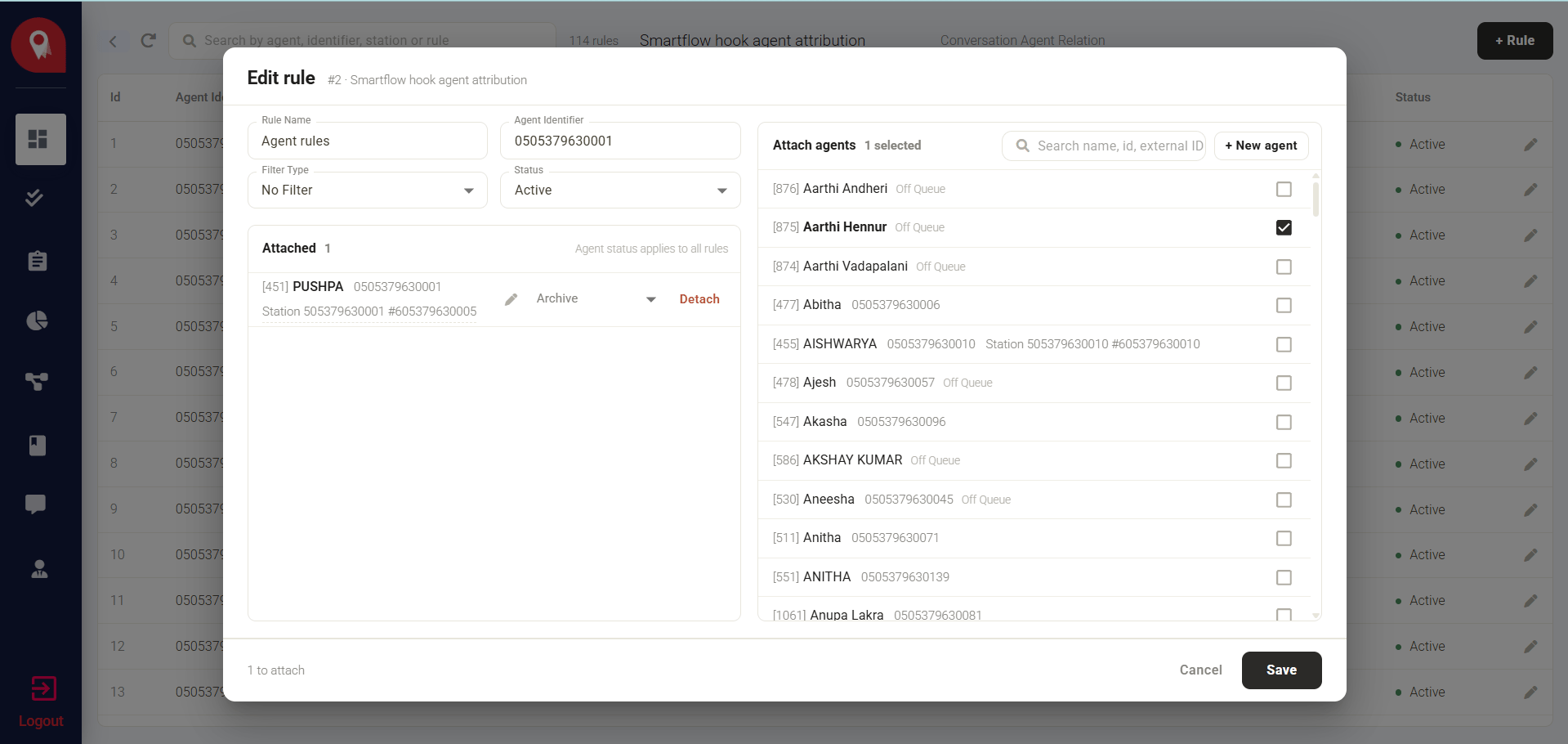Click the + Rule button
The width and height of the screenshot is (1568, 744).
[x=1514, y=41]
